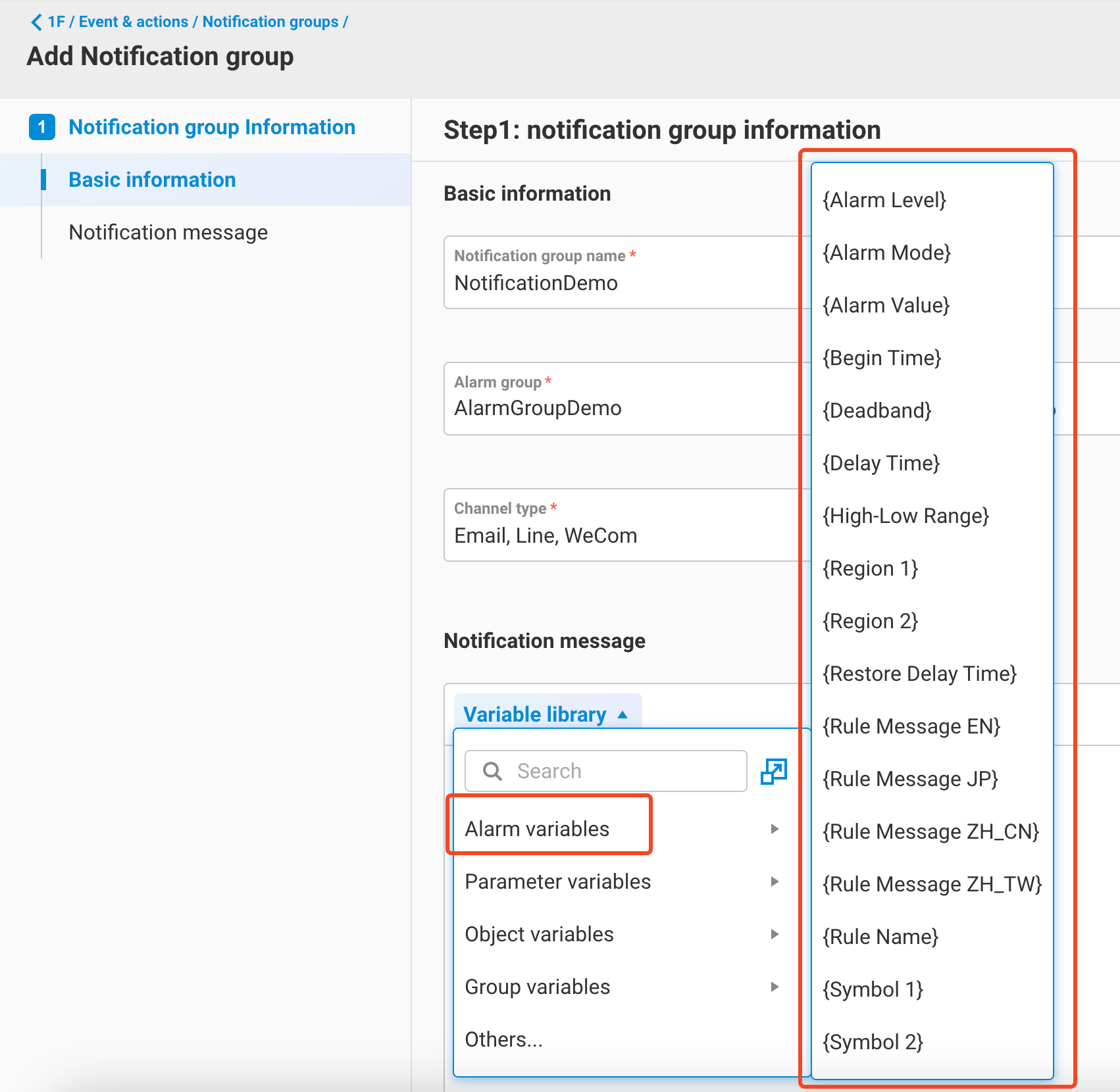Screen dimensions: 1120x1092
Task: Click the magnifier icon in search box
Action: click(492, 771)
